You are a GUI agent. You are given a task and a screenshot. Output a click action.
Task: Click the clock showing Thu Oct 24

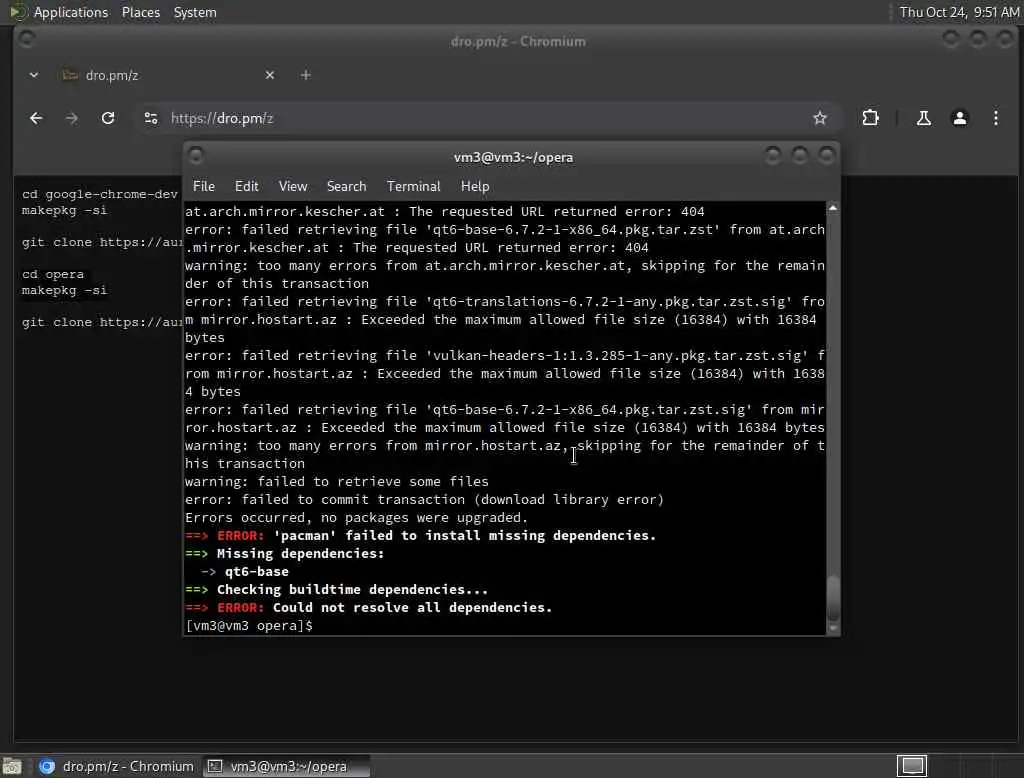[x=959, y=12]
